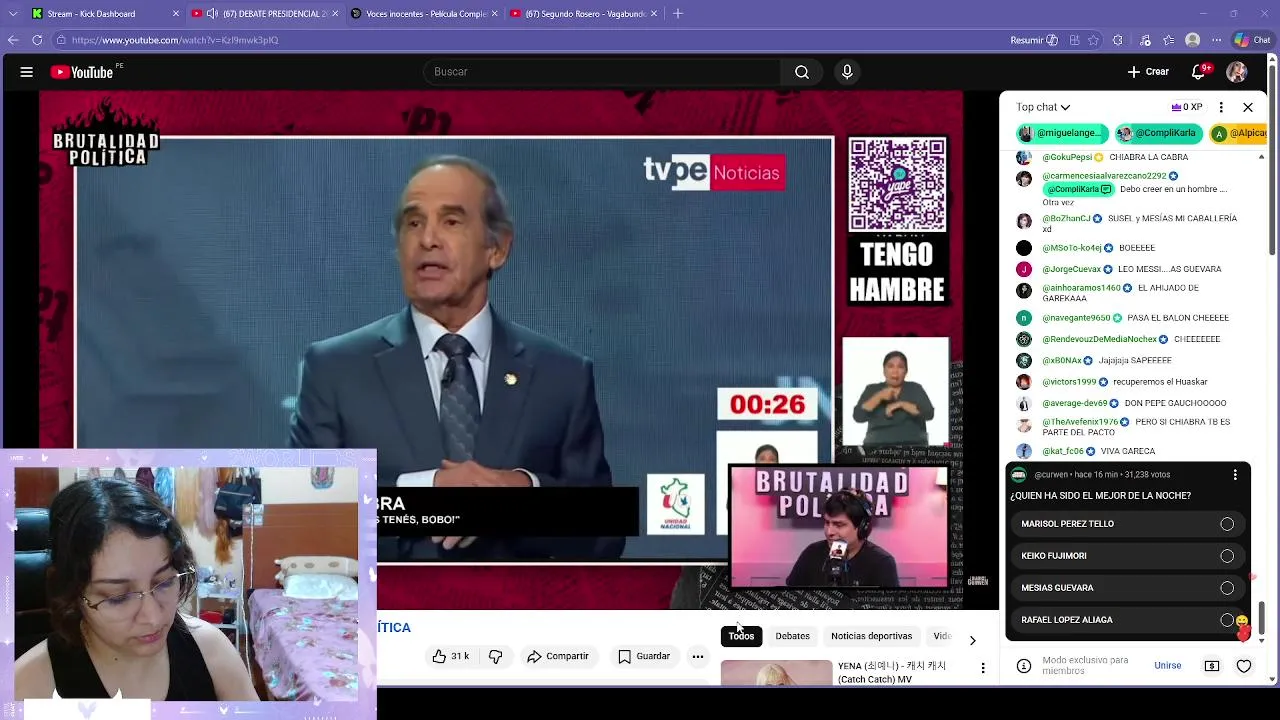Open a new browser tab
1280x720 pixels.
click(x=678, y=13)
